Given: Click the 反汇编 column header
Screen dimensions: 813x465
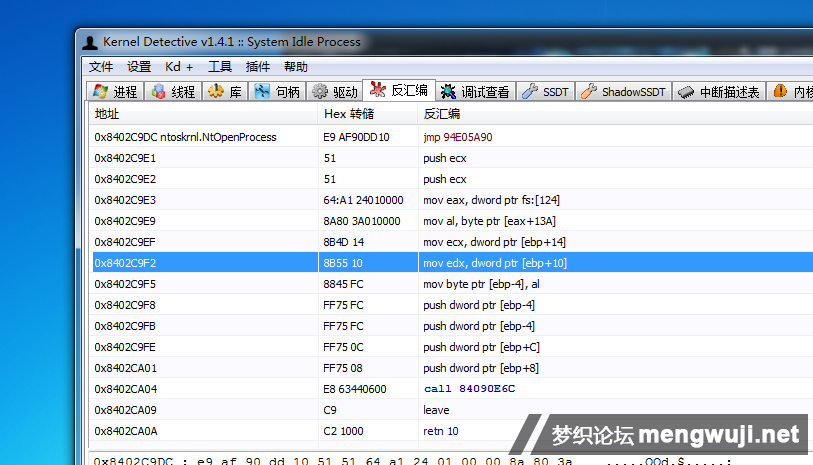Looking at the screenshot, I should coord(615,114).
